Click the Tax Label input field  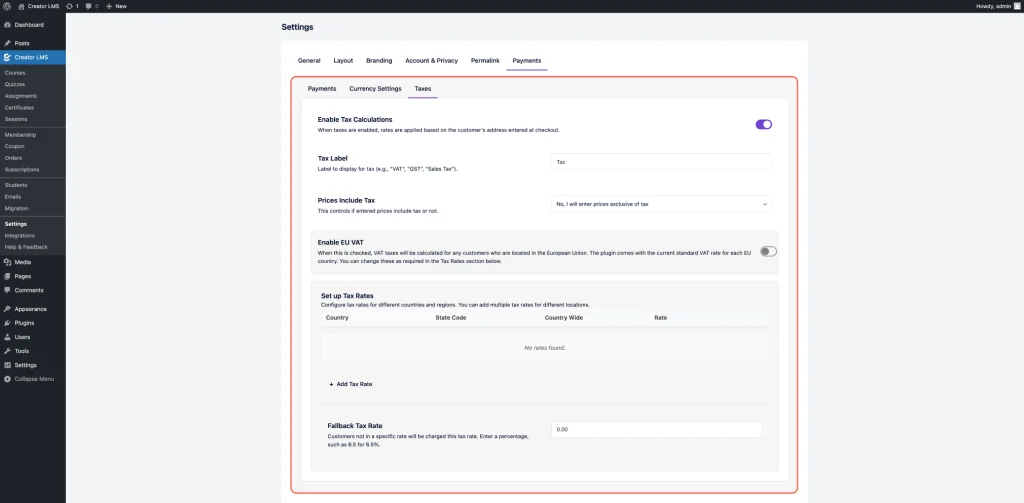[661, 162]
